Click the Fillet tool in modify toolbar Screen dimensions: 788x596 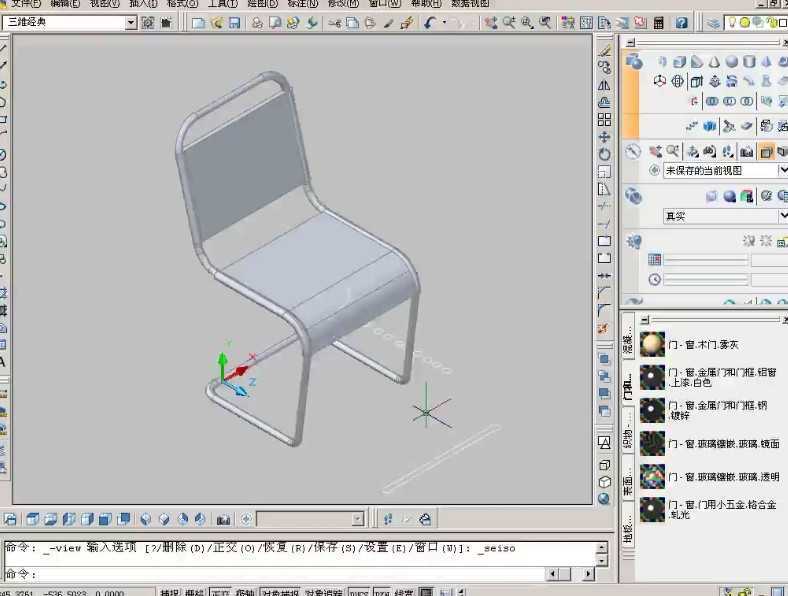[x=604, y=310]
